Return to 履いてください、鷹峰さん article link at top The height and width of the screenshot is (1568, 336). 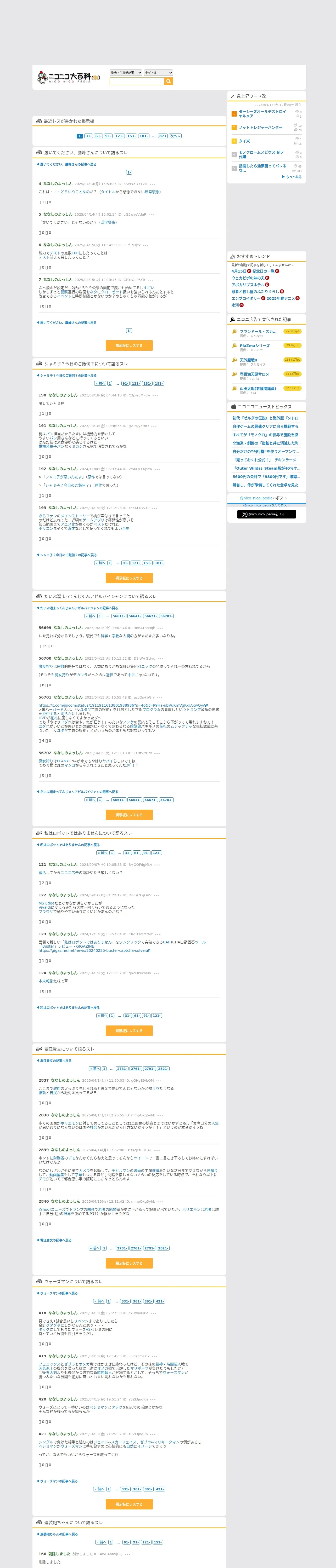click(x=66, y=164)
